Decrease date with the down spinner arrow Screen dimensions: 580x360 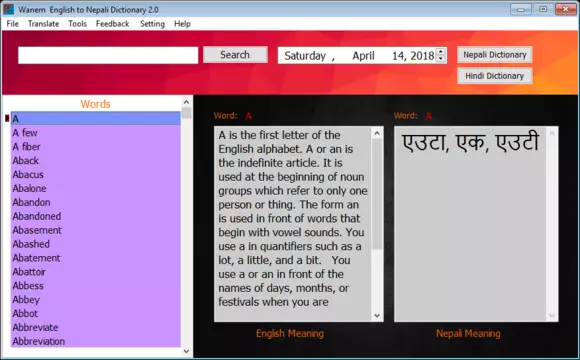click(440, 58)
